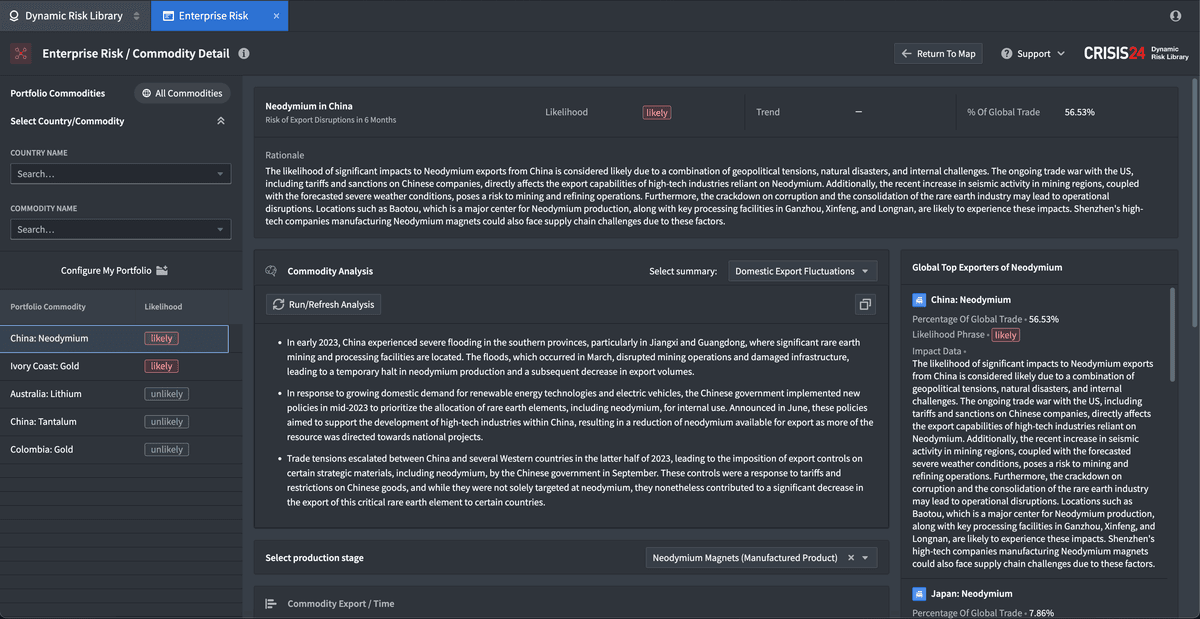This screenshot has height=619, width=1200.
Task: Click the unlikely badge for China: Tantalum
Action: (x=166, y=422)
